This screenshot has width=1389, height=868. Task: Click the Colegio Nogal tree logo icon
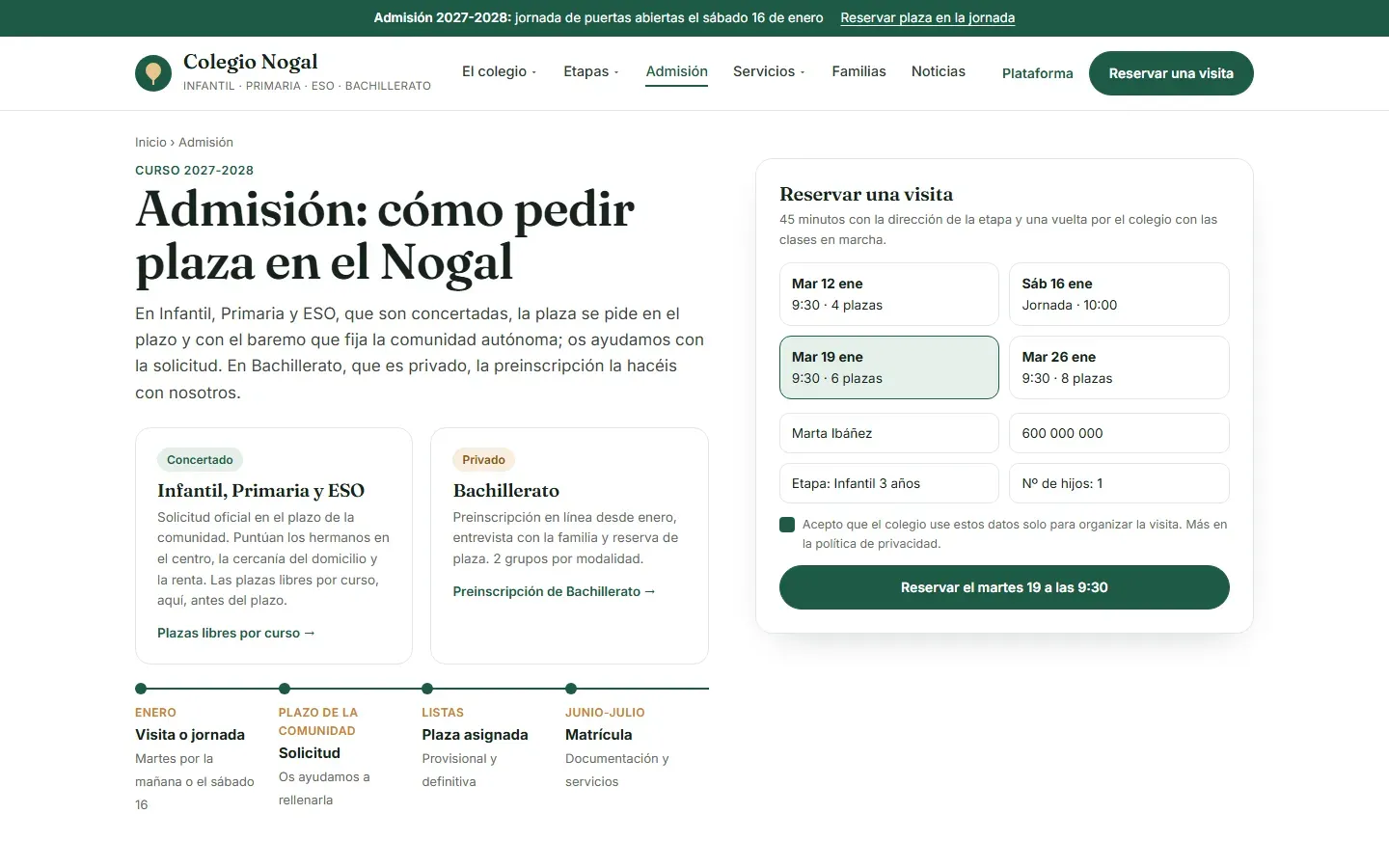(153, 73)
